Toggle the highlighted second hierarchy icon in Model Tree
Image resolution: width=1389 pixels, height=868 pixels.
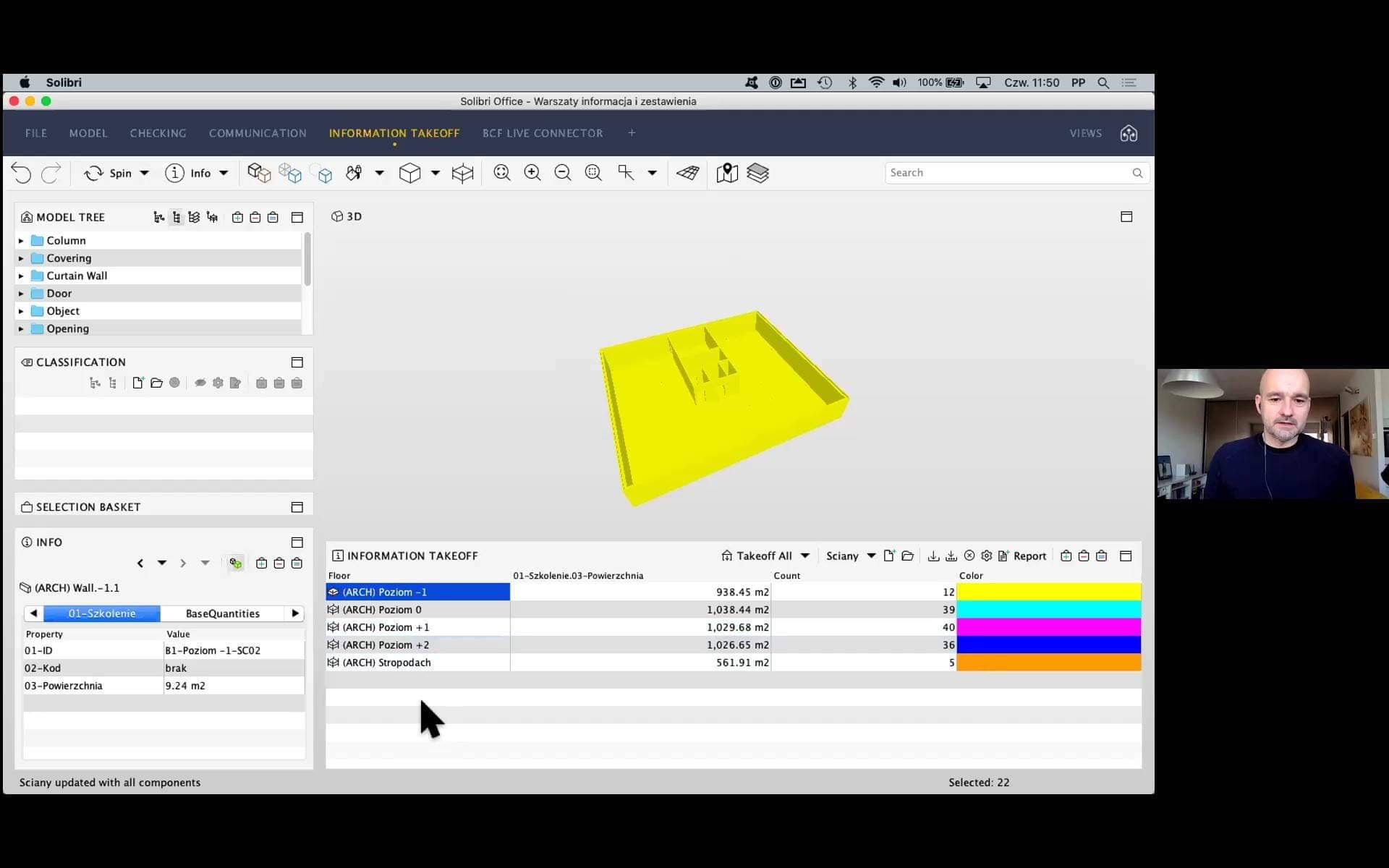tap(177, 217)
